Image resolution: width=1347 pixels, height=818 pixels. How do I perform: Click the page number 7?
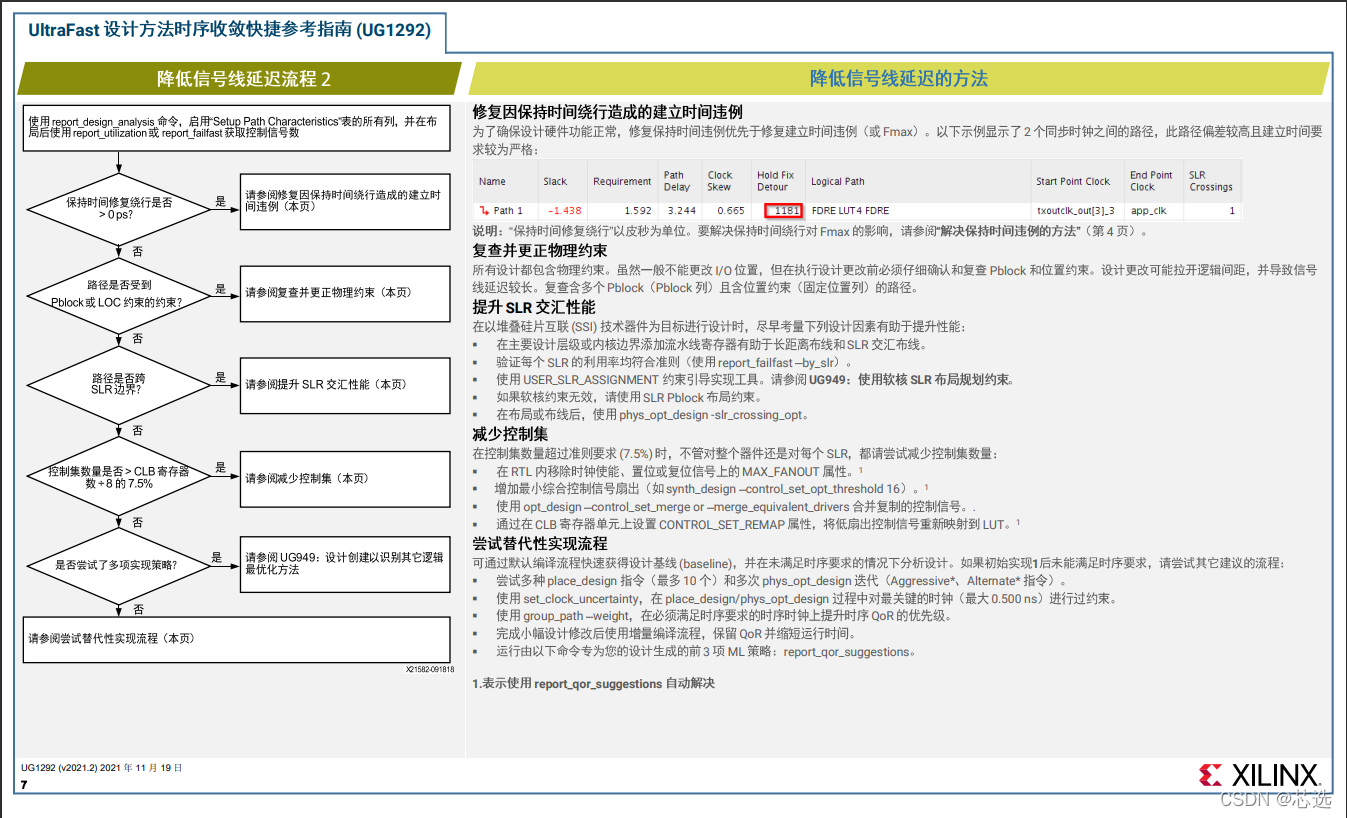coord(24,785)
